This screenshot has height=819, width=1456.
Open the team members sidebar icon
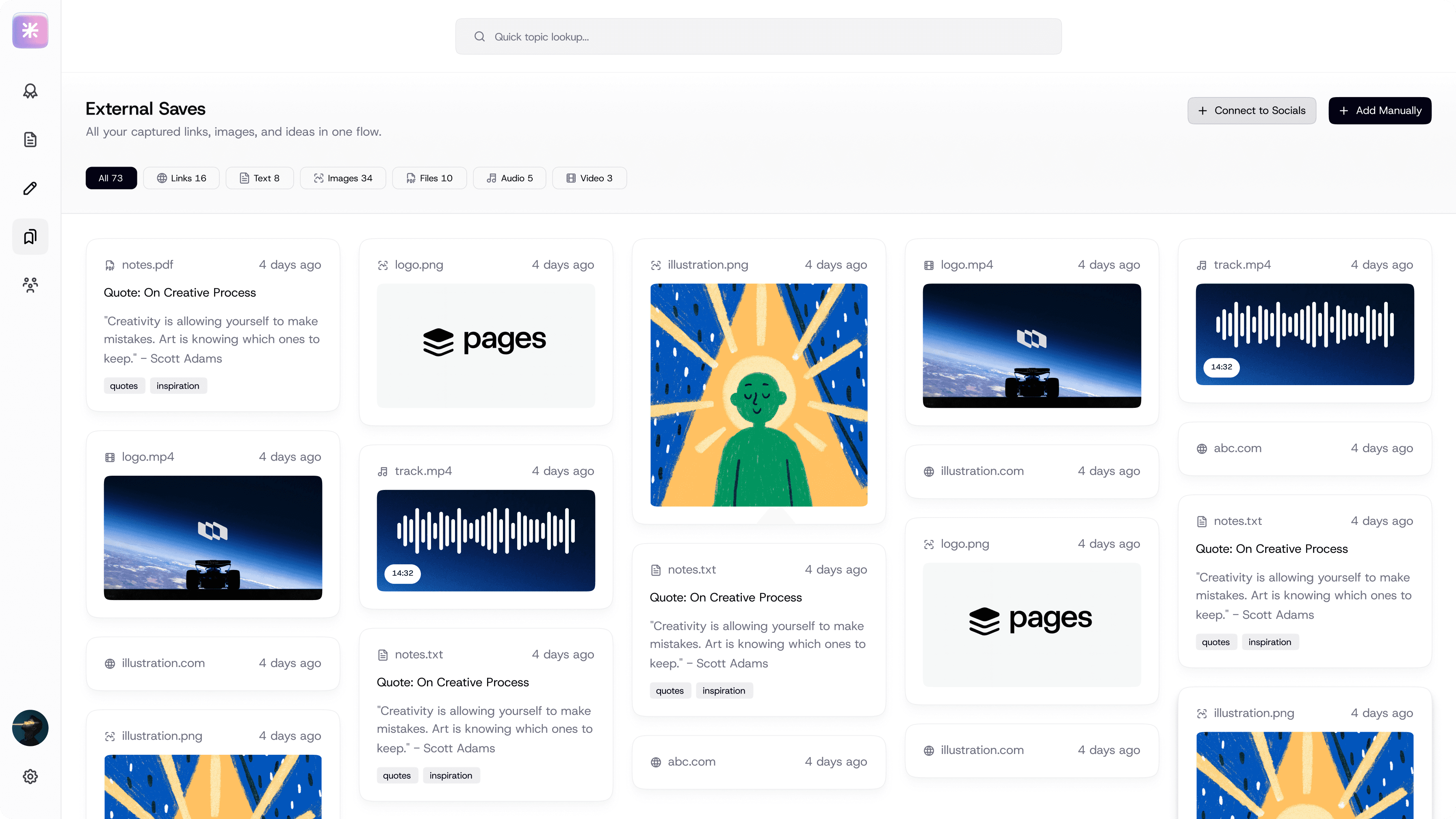pos(30,285)
